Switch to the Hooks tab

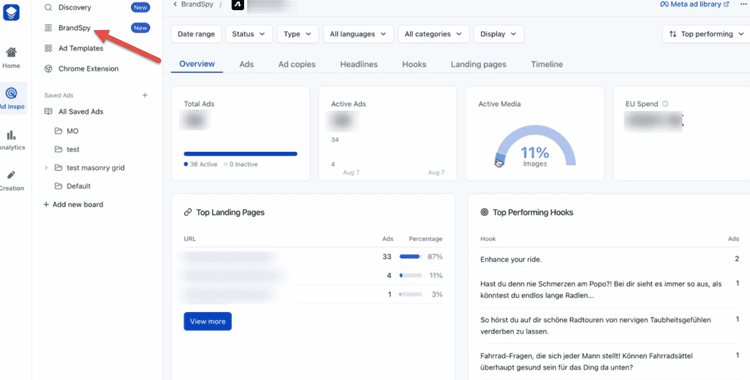tap(414, 64)
